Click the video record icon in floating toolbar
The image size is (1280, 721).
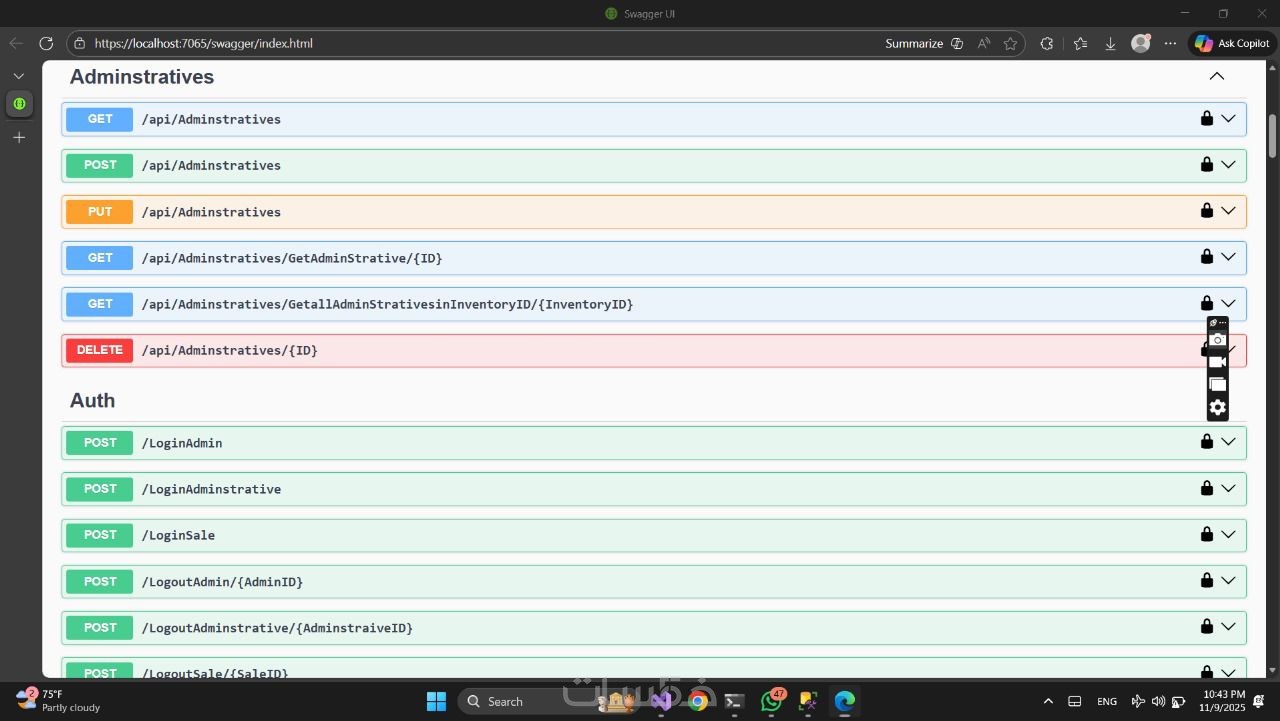(1217, 361)
